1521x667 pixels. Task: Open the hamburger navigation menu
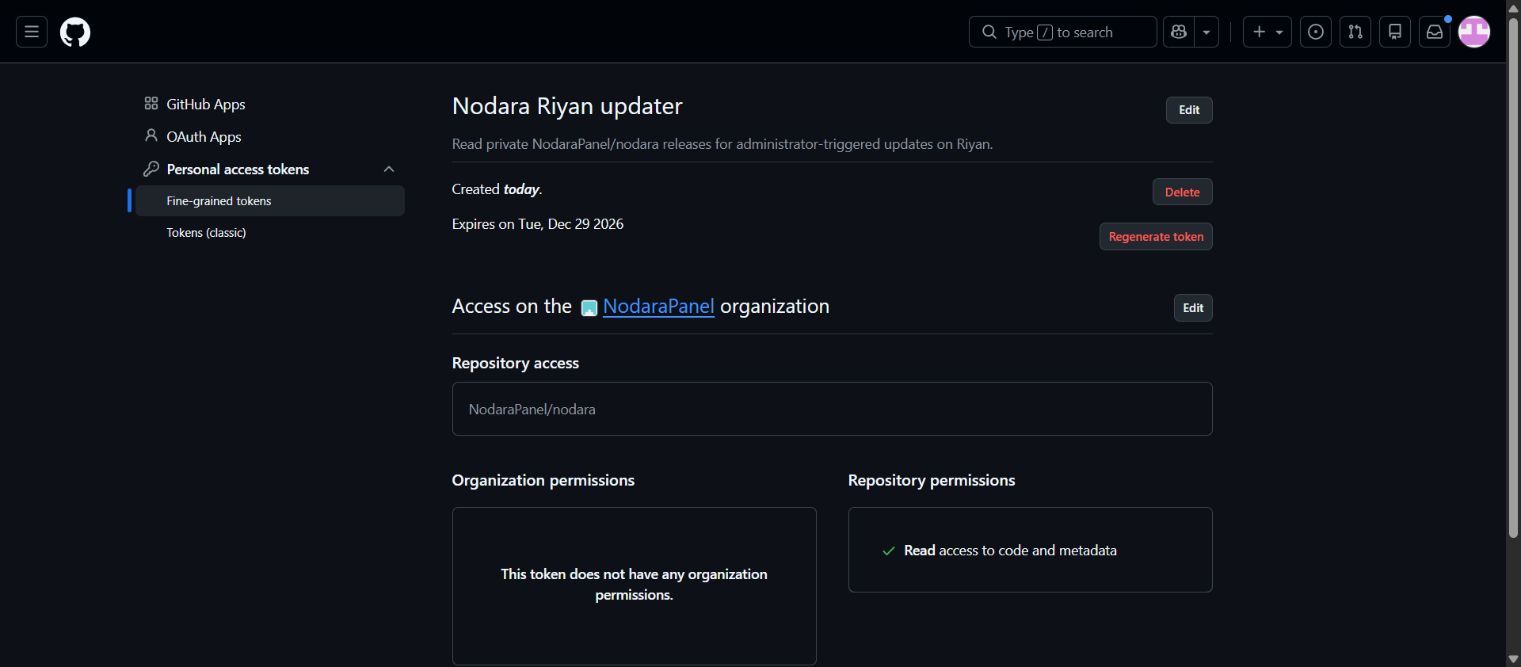31,32
